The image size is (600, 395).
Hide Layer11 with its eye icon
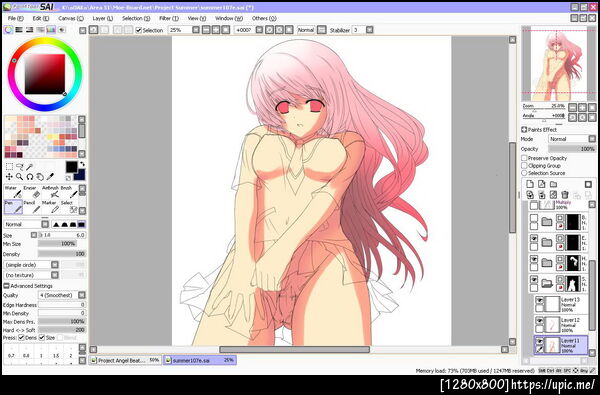(539, 341)
